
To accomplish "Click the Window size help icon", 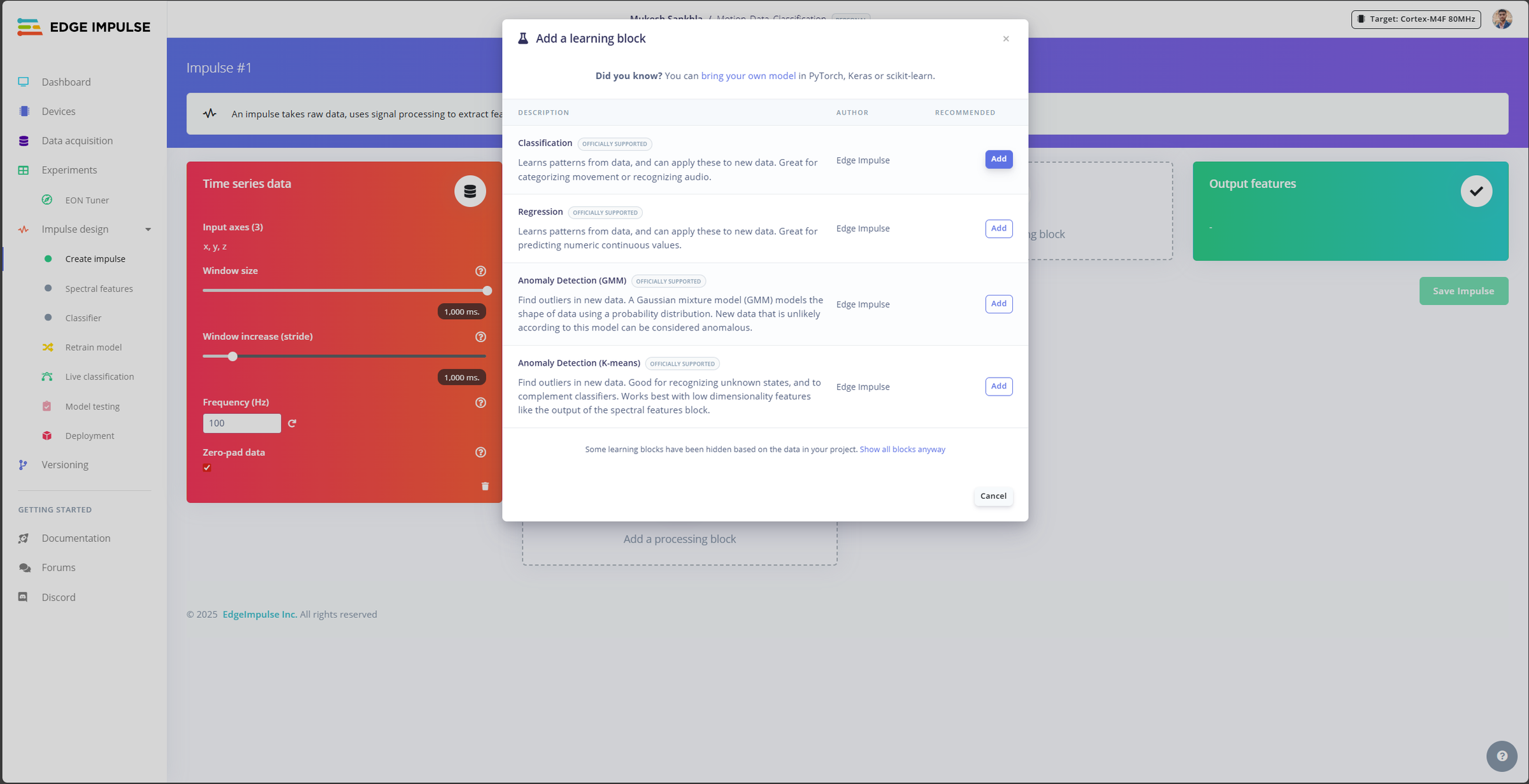I will pos(480,271).
